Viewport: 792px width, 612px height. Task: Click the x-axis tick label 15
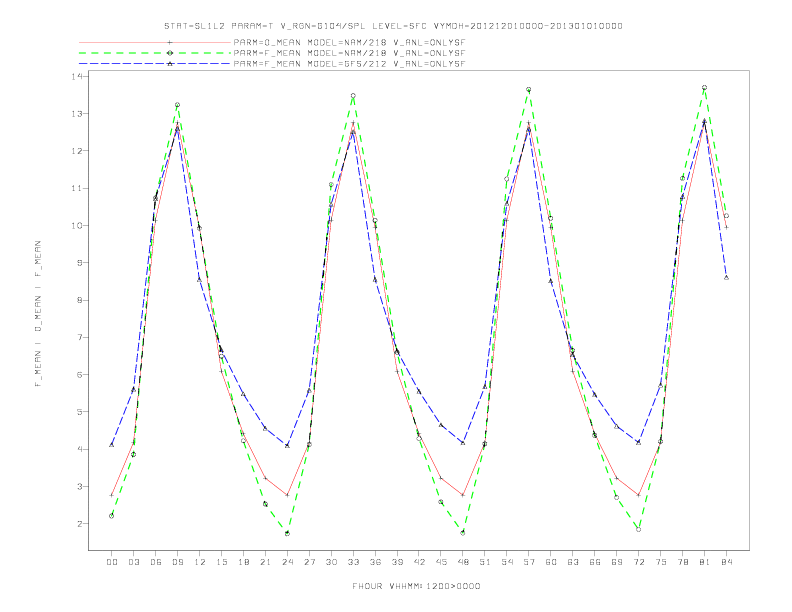click(221, 562)
